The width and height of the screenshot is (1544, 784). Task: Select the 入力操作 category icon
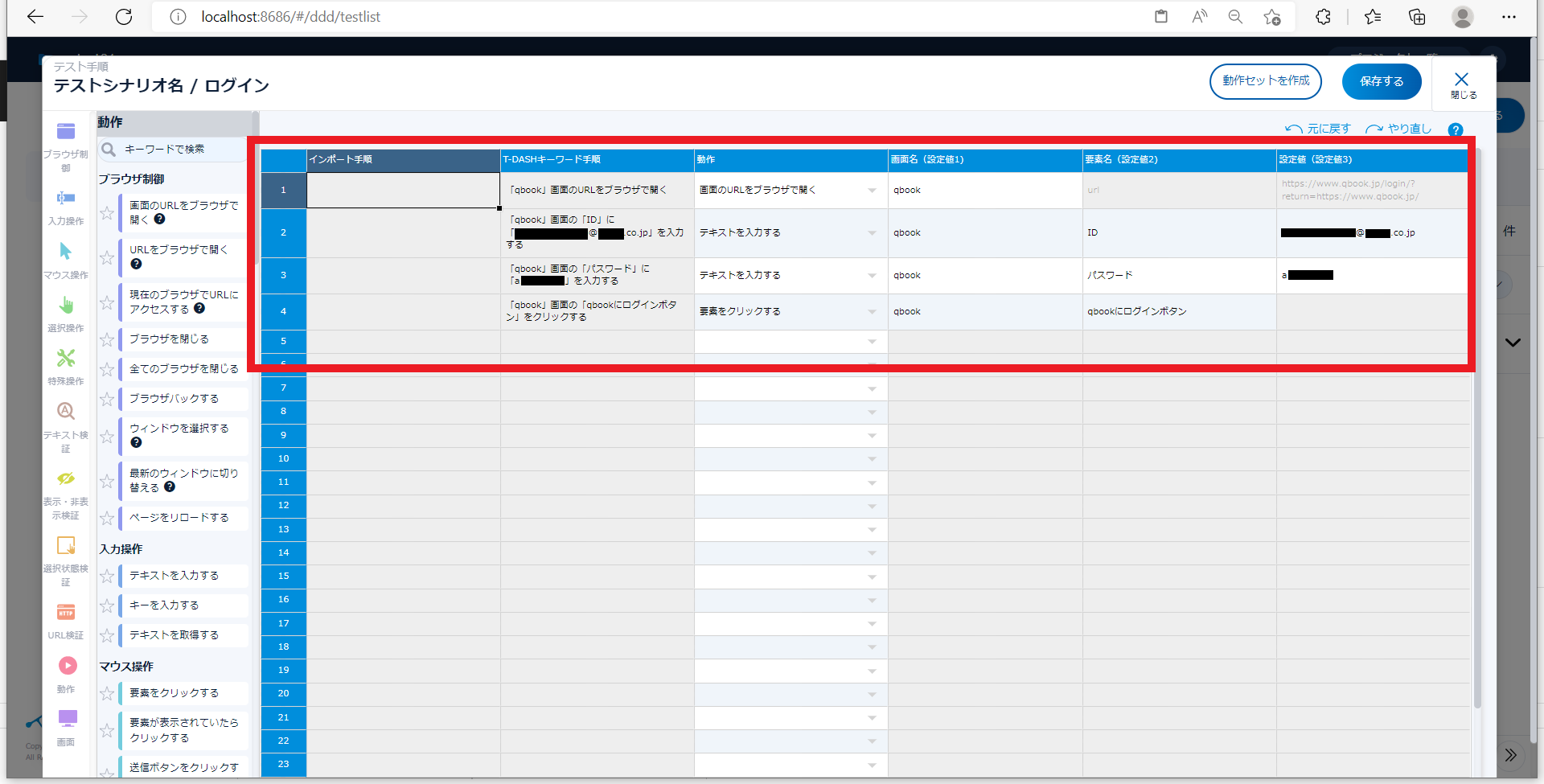coord(66,199)
